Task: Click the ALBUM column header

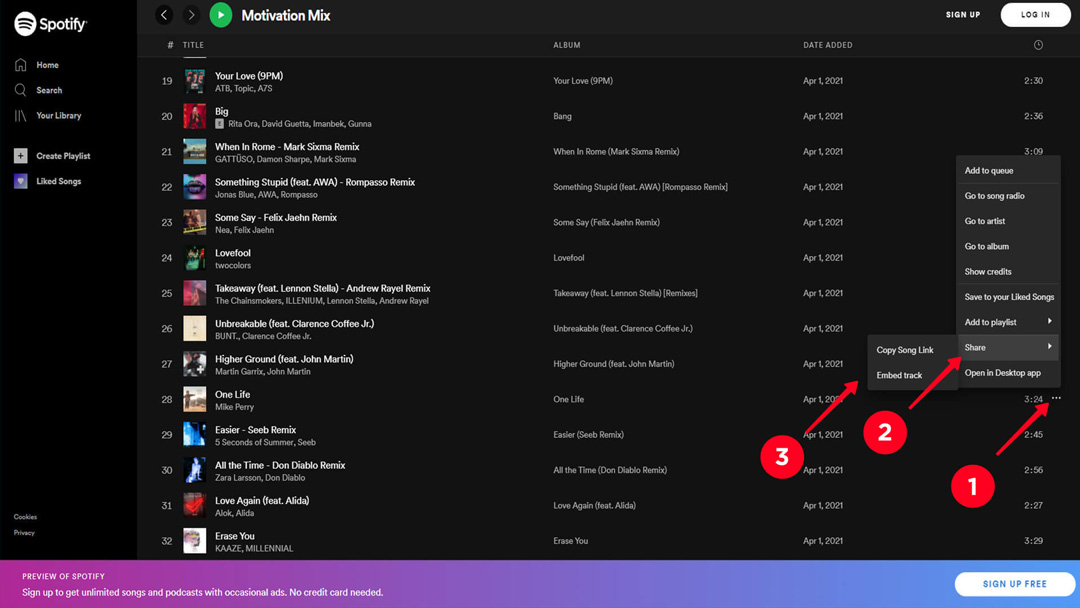Action: [x=567, y=45]
